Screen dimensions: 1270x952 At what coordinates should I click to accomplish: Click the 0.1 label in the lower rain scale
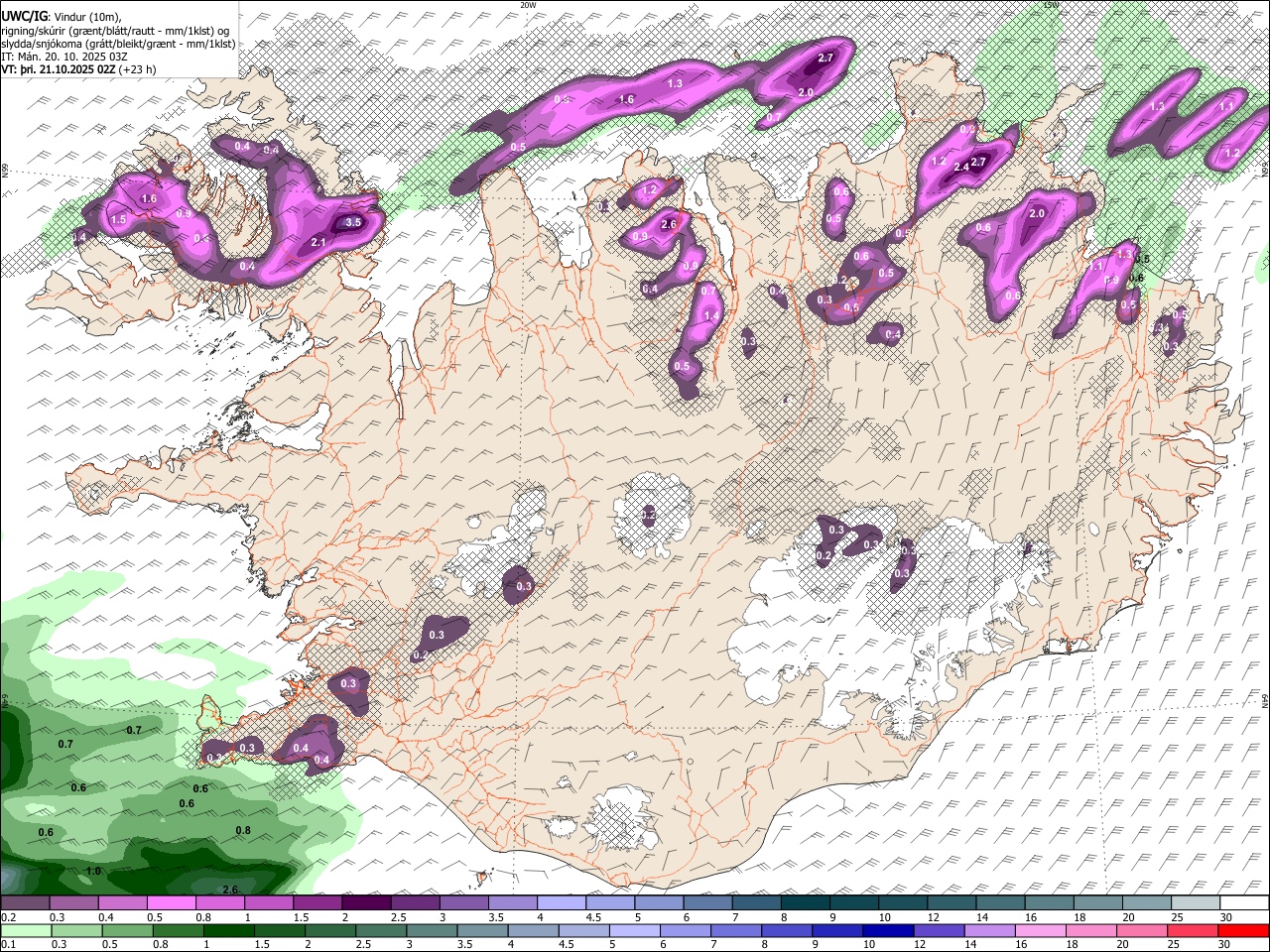[8, 945]
